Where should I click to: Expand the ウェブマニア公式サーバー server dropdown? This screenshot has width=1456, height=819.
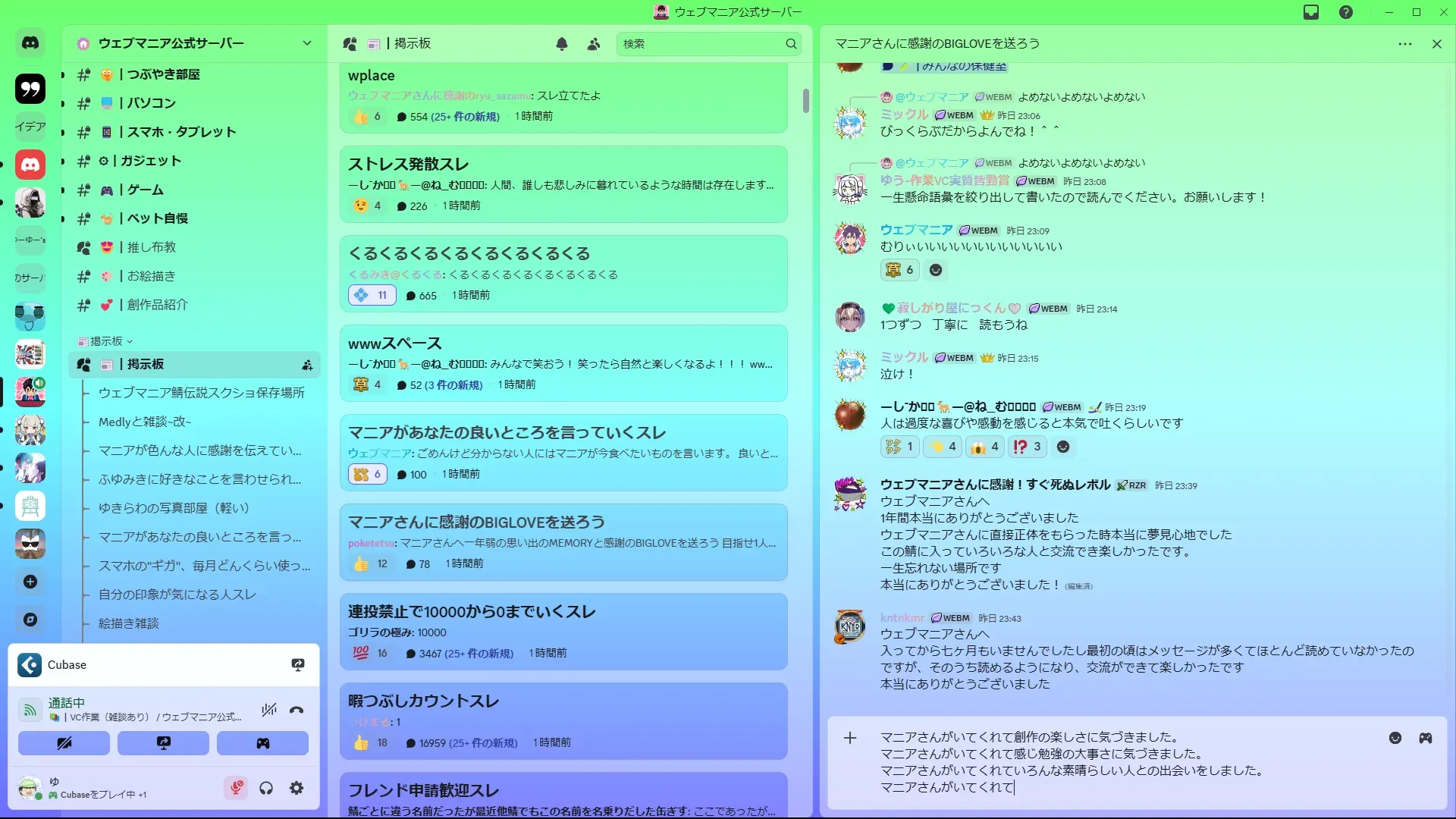click(x=306, y=43)
